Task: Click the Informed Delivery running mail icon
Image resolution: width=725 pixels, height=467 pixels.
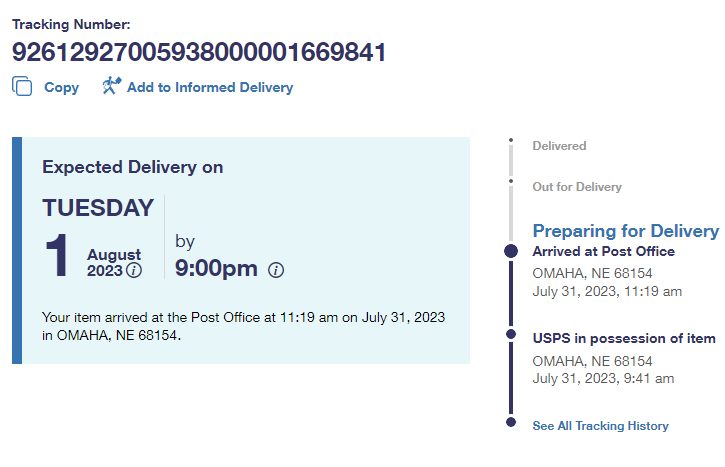Action: coord(110,86)
